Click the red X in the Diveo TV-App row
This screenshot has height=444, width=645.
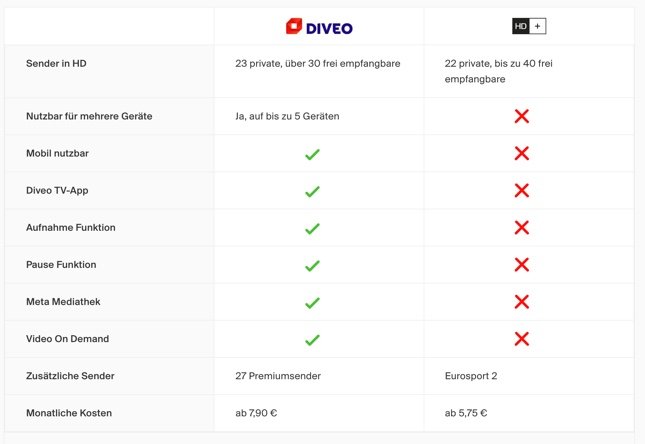pos(521,191)
